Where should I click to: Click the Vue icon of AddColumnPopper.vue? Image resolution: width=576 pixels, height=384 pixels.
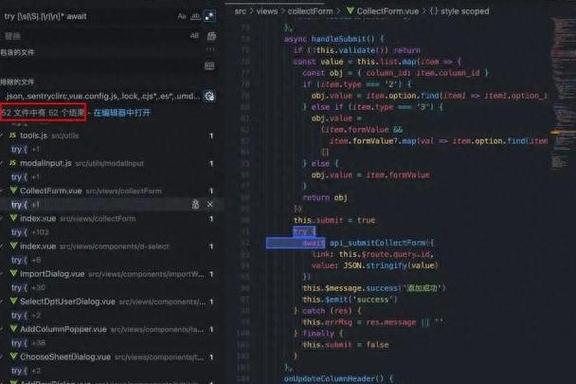[14, 329]
